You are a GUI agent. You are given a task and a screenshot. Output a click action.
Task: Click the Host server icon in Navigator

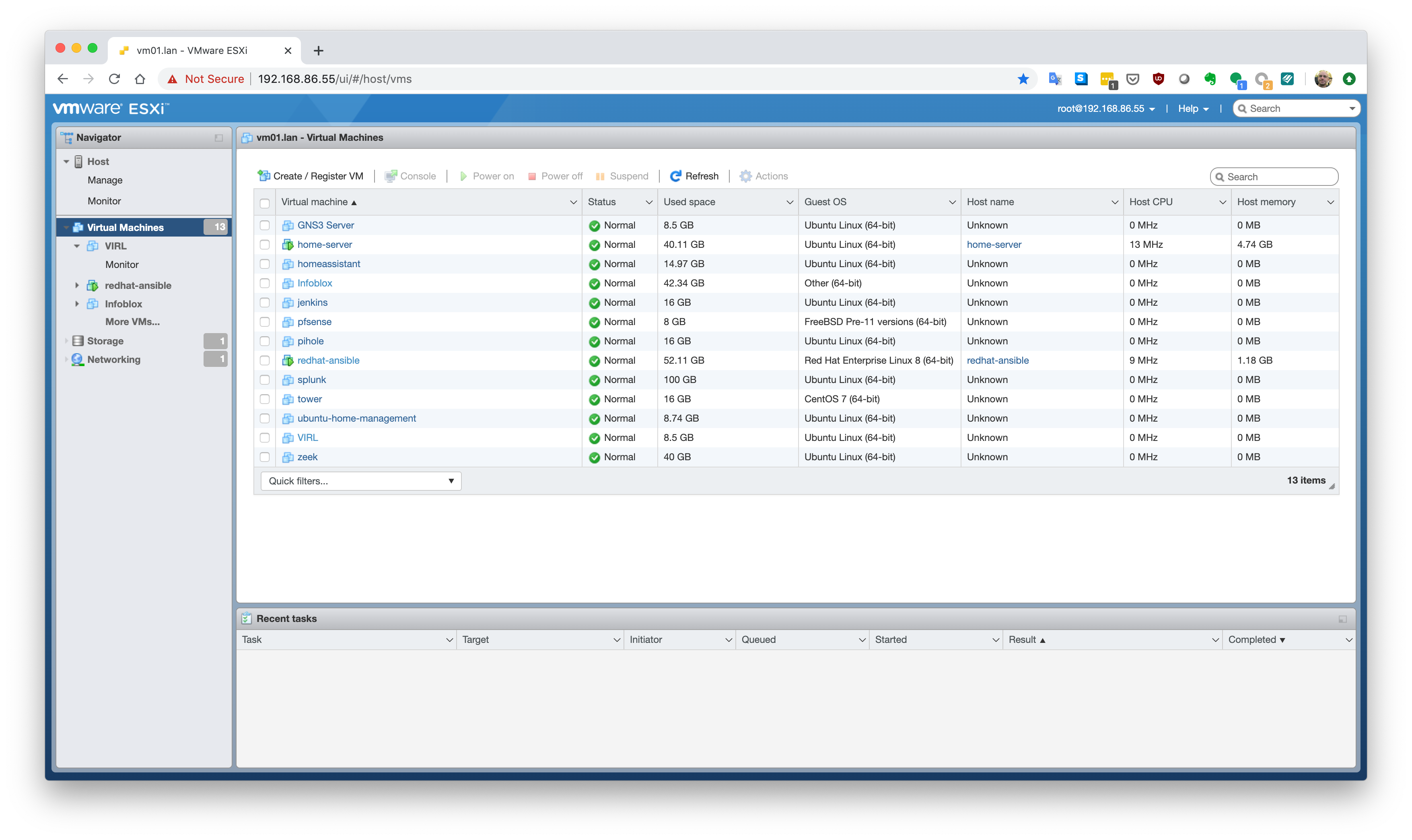pyautogui.click(x=79, y=162)
